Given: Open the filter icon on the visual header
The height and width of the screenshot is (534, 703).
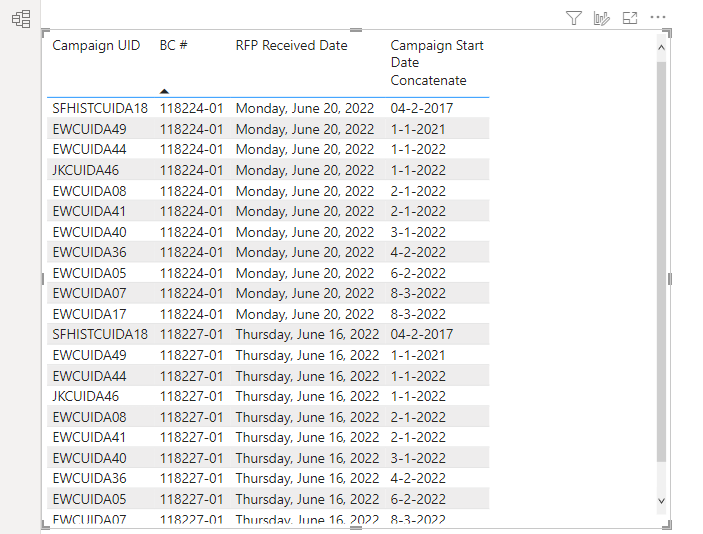Looking at the screenshot, I should pos(573,18).
